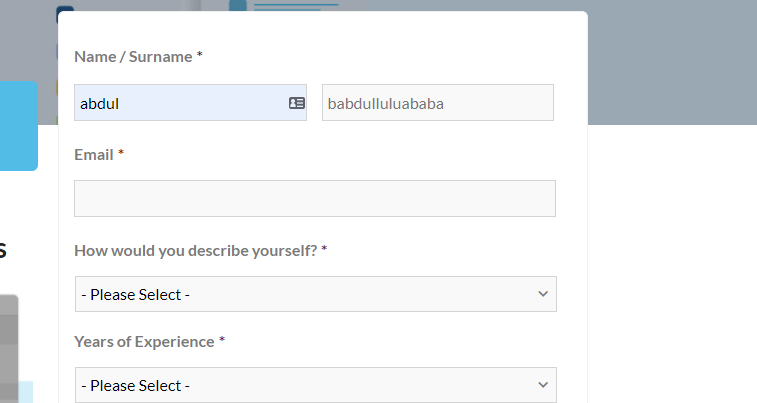Screen dimensions: 757x403
Task: Click the contact card autofill icon
Action: pyautogui.click(x=296, y=103)
